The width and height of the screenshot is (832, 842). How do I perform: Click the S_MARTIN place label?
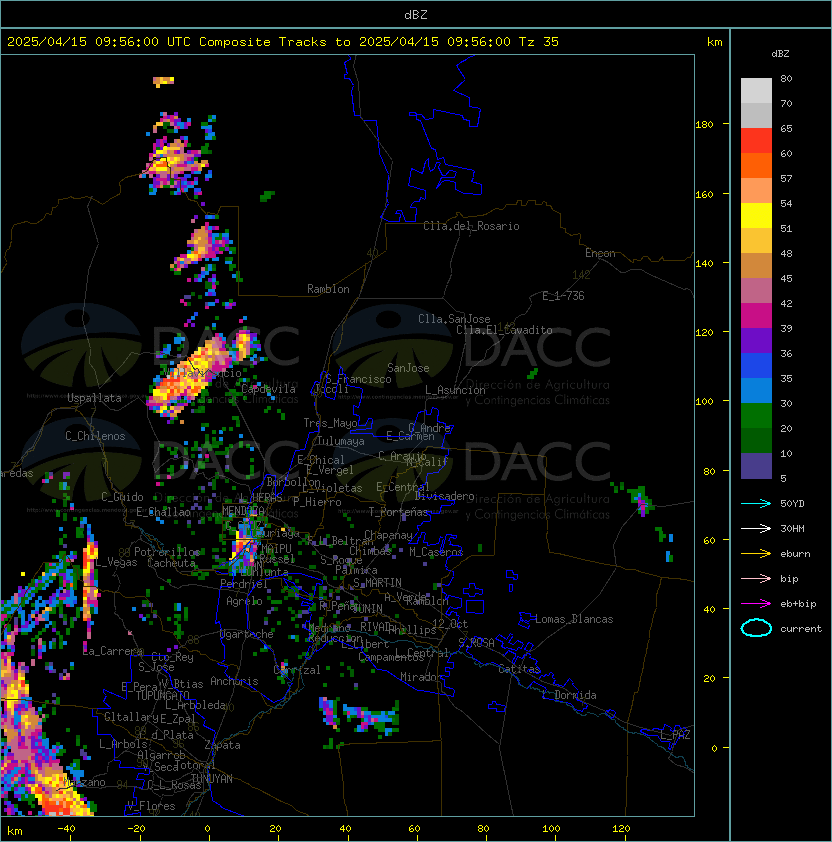377,583
